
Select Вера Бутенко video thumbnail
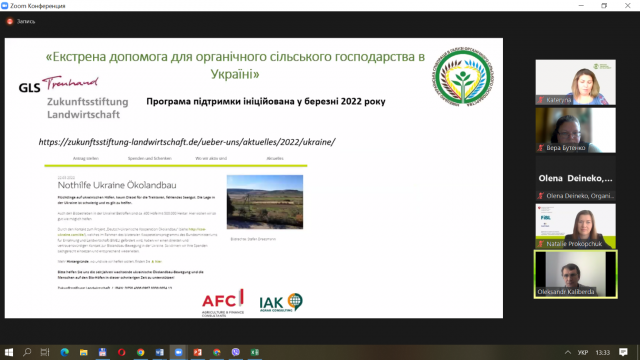[576, 130]
